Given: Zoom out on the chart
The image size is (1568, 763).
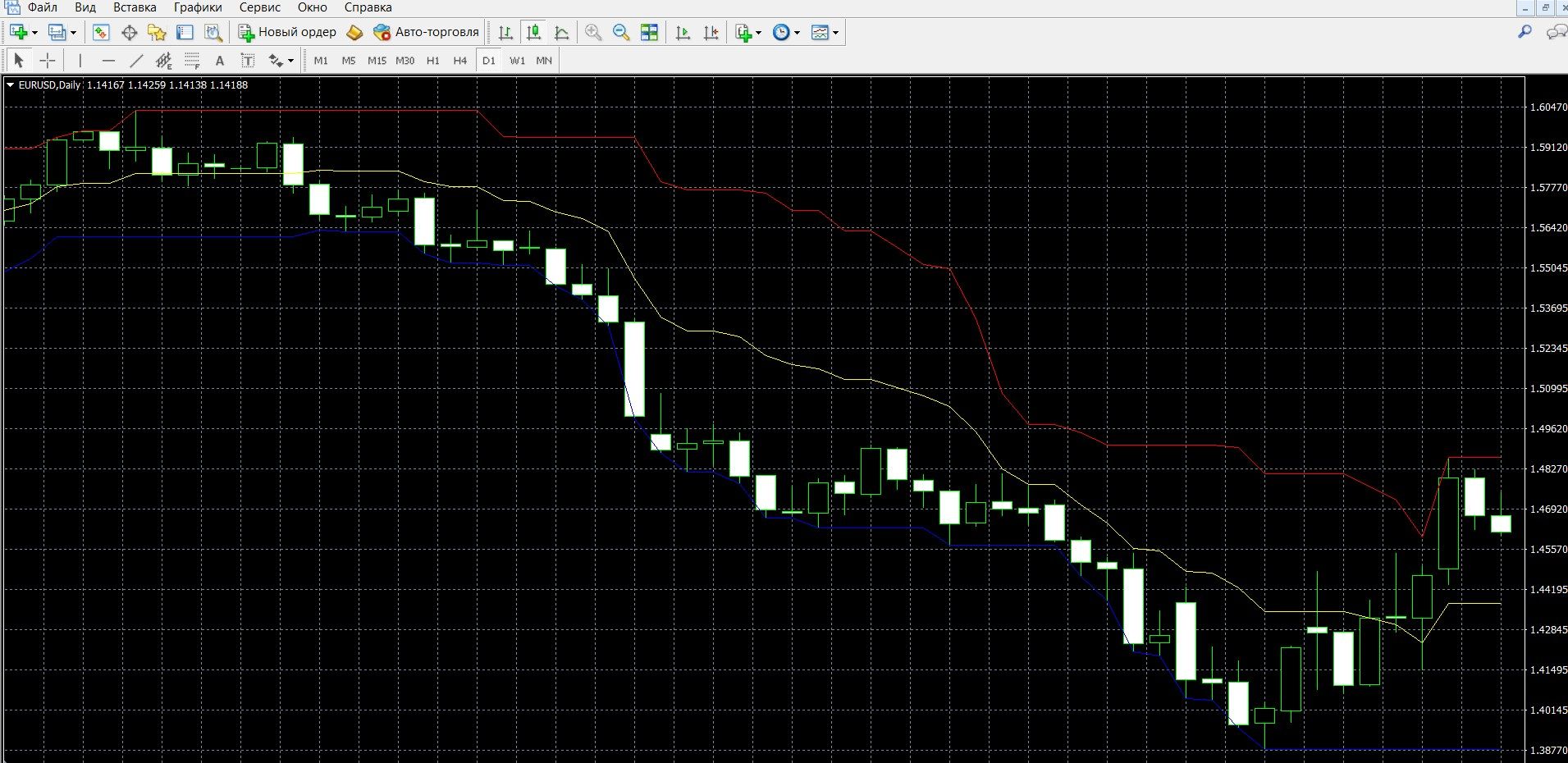Looking at the screenshot, I should [621, 32].
